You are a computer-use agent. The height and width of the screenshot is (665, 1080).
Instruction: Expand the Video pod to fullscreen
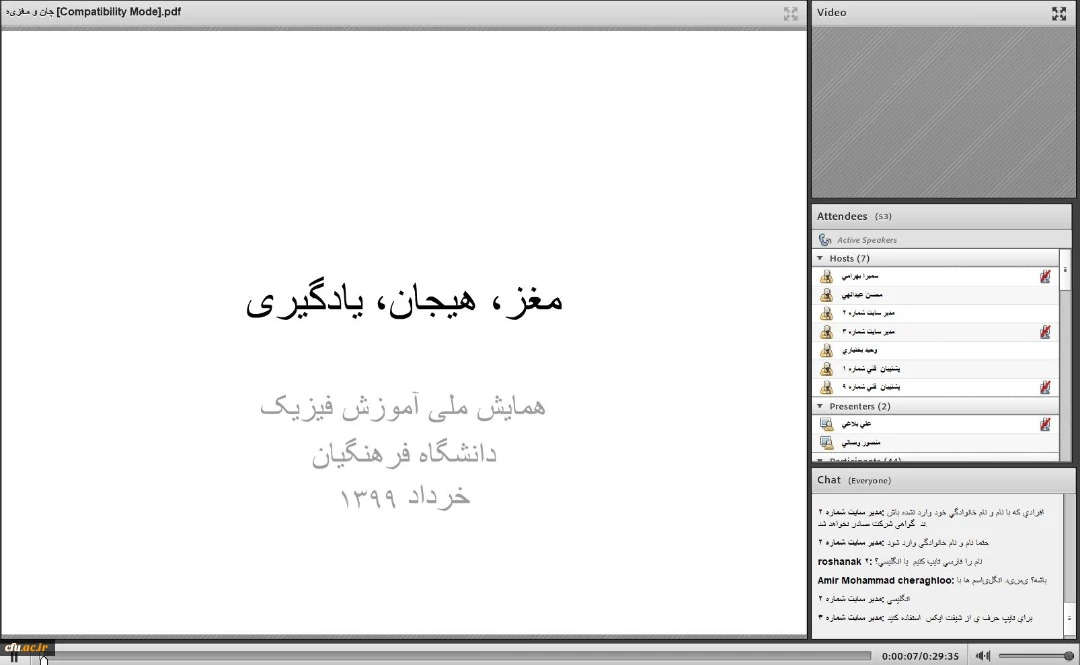1059,13
